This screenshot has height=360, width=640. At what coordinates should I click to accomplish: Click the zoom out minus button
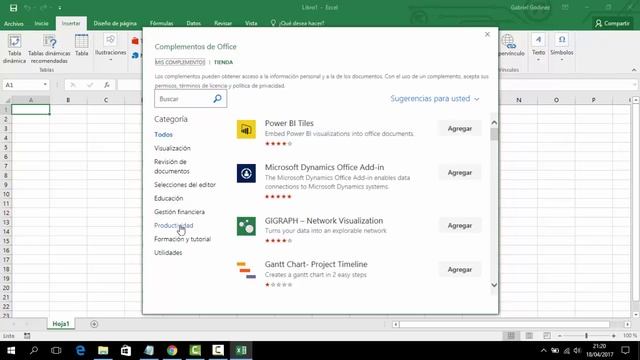click(560, 336)
